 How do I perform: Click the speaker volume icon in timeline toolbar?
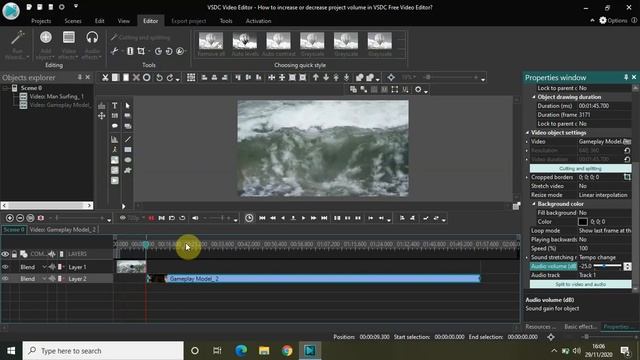click(195, 218)
